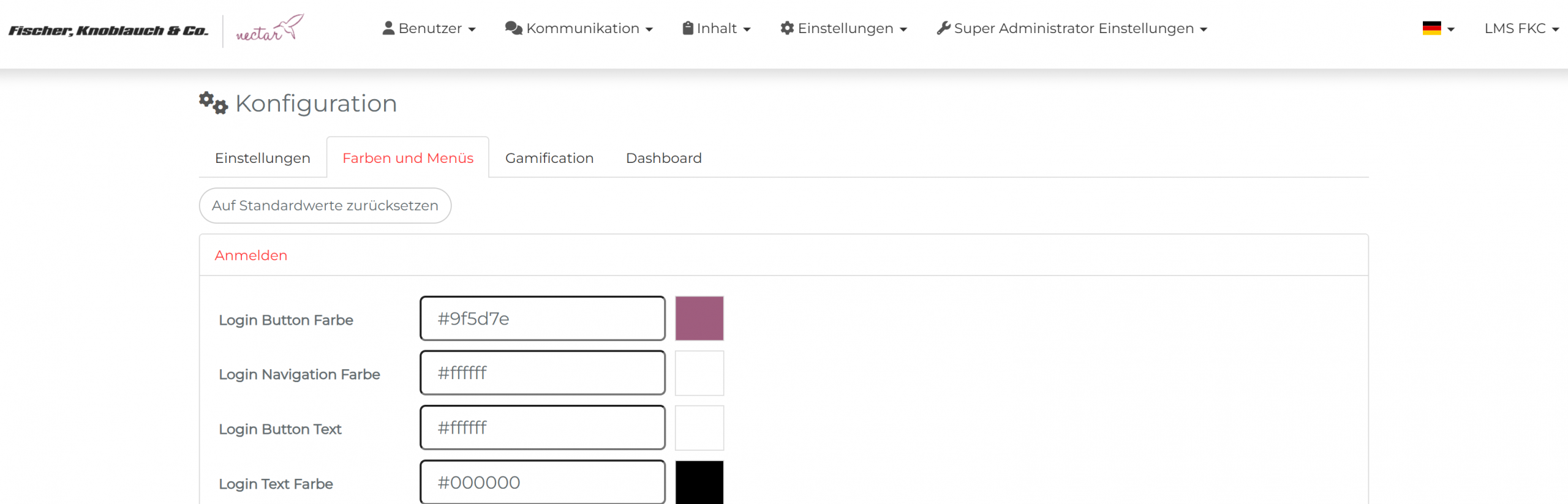Click the Einstellungen gear icon
Screen dimensions: 1568x504
coord(787,28)
